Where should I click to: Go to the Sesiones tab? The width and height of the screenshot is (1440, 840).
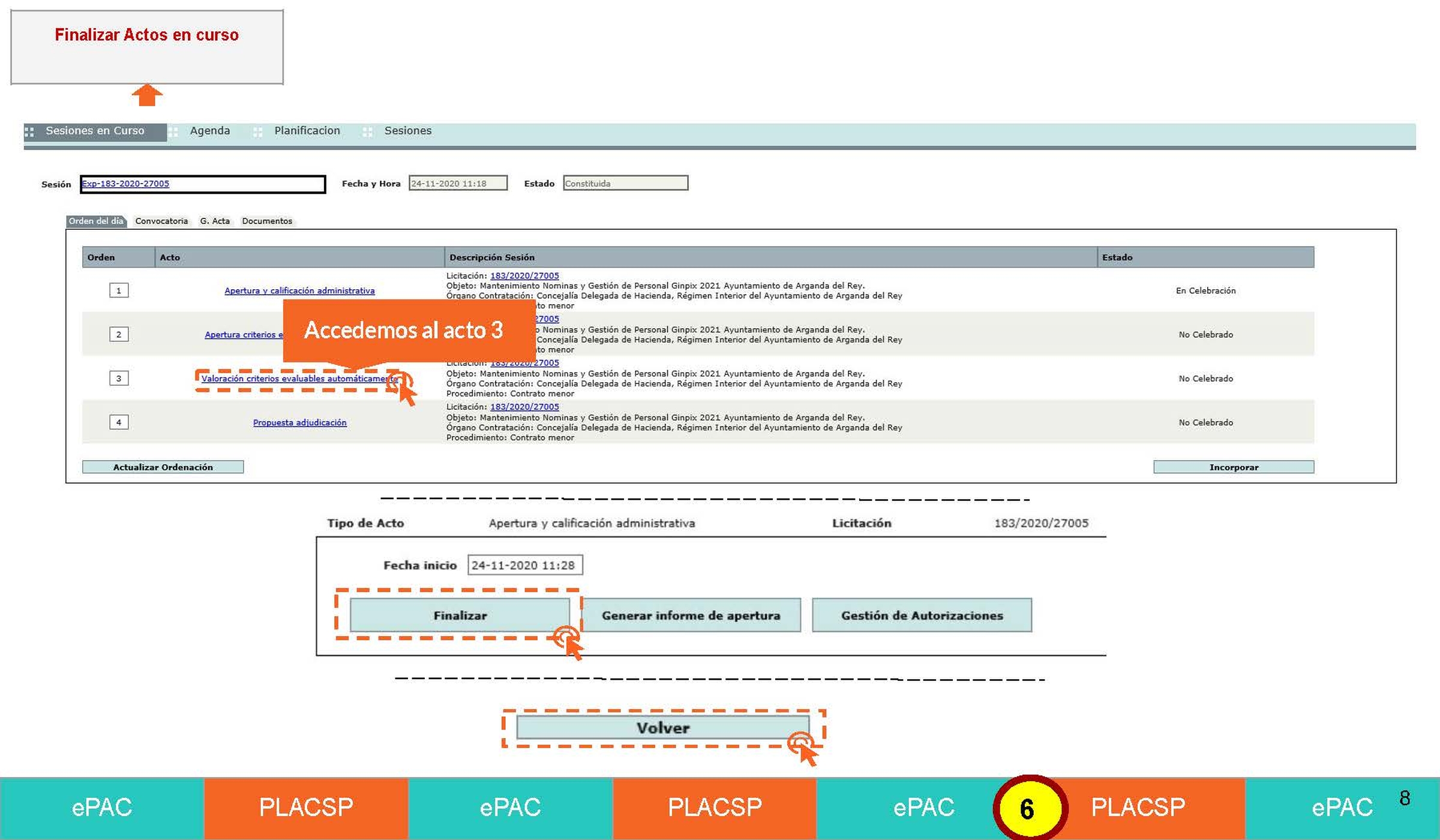coord(407,131)
